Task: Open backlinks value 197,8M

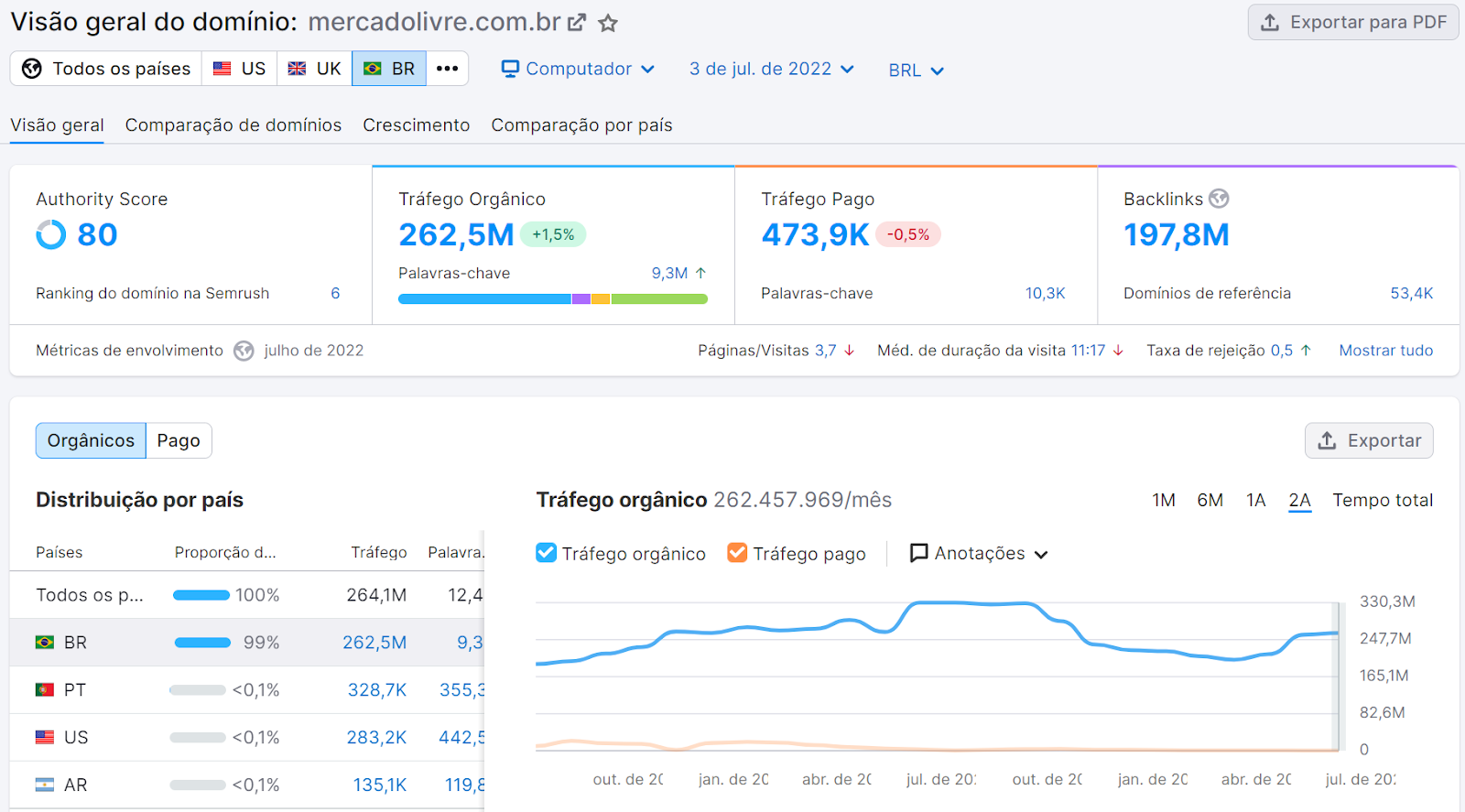Action: (x=1177, y=235)
